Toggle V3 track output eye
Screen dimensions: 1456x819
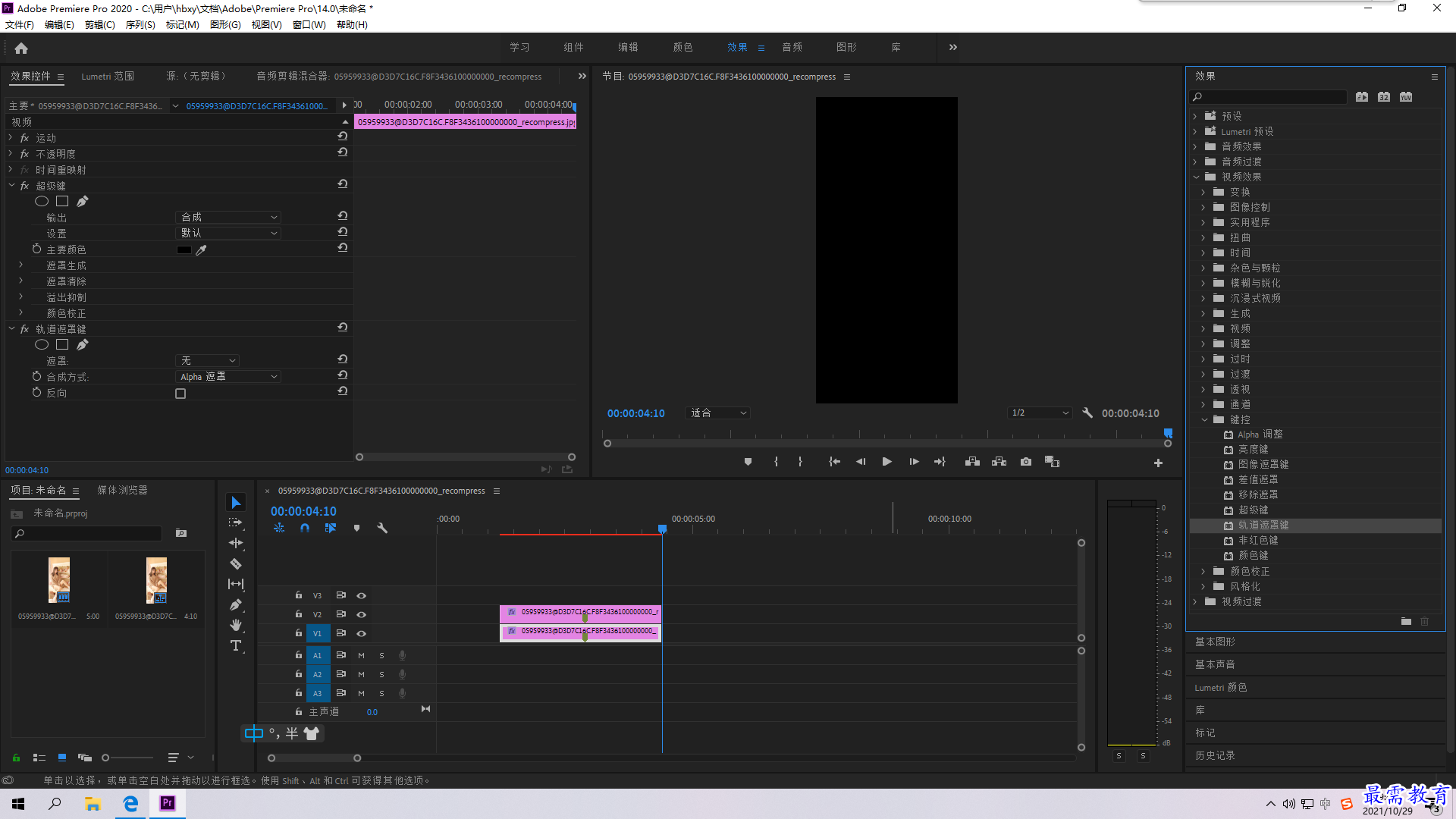pyautogui.click(x=362, y=596)
